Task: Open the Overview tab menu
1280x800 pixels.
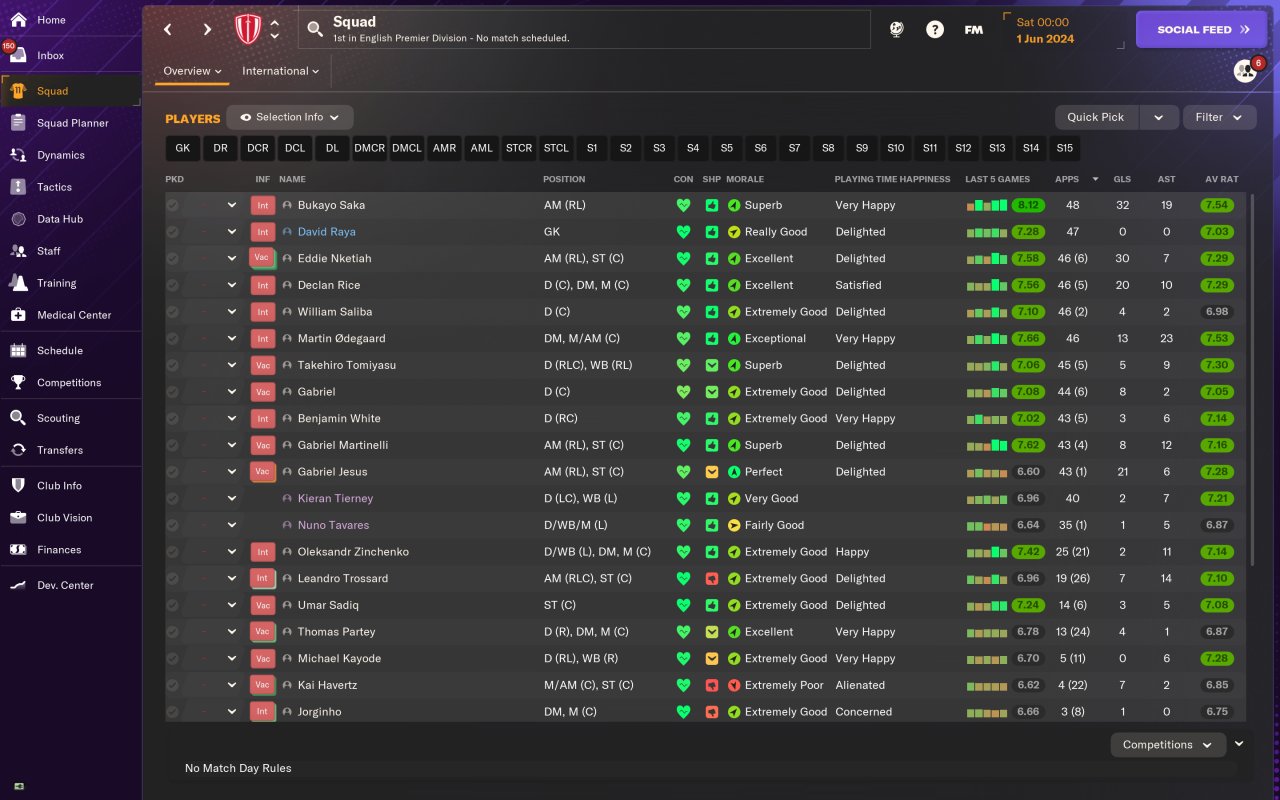Action: pos(193,71)
